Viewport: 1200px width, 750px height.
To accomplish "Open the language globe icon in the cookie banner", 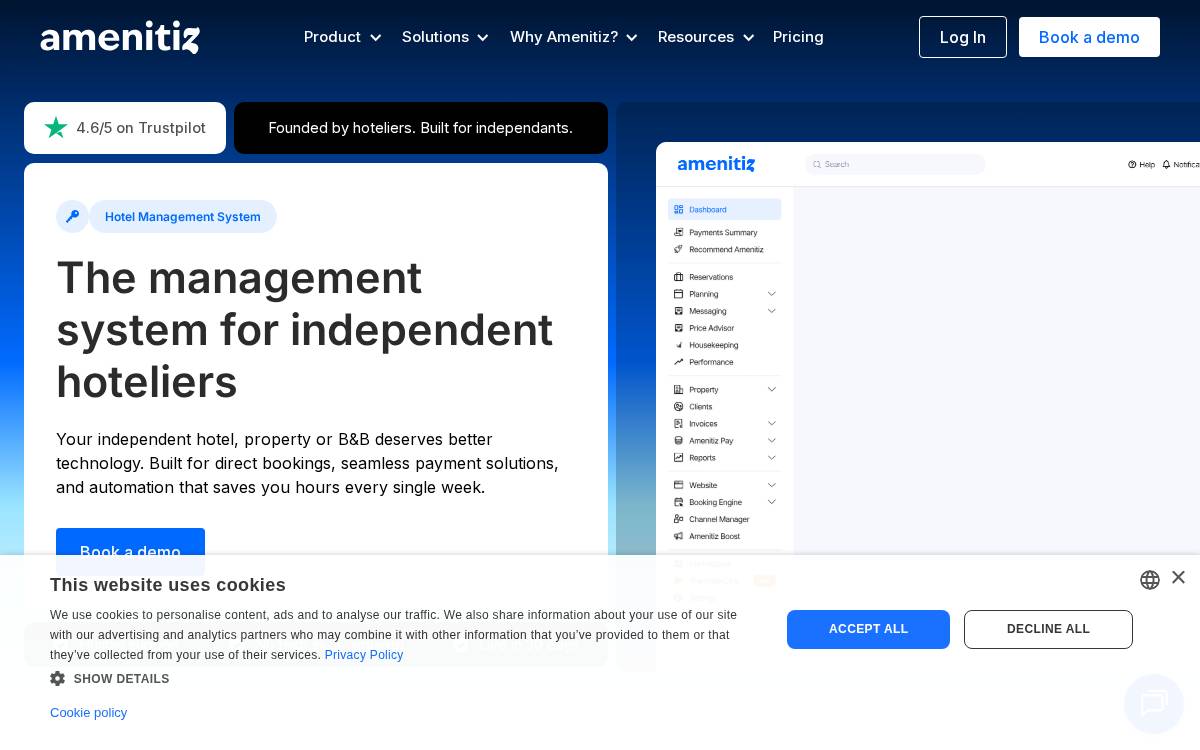I will [x=1150, y=580].
